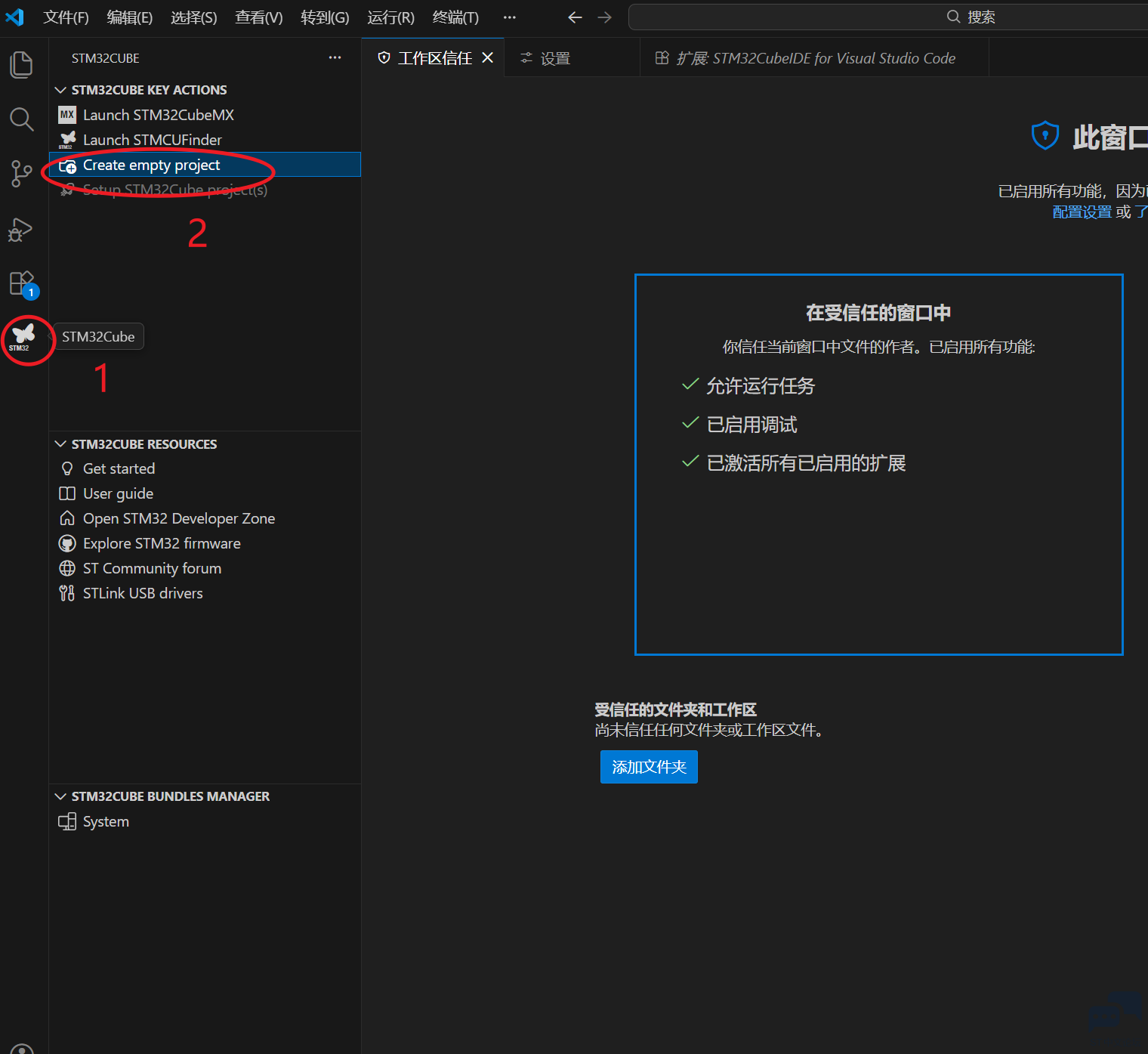Open the 文件(F) menu
This screenshot has width=1148, height=1054.
66,17
